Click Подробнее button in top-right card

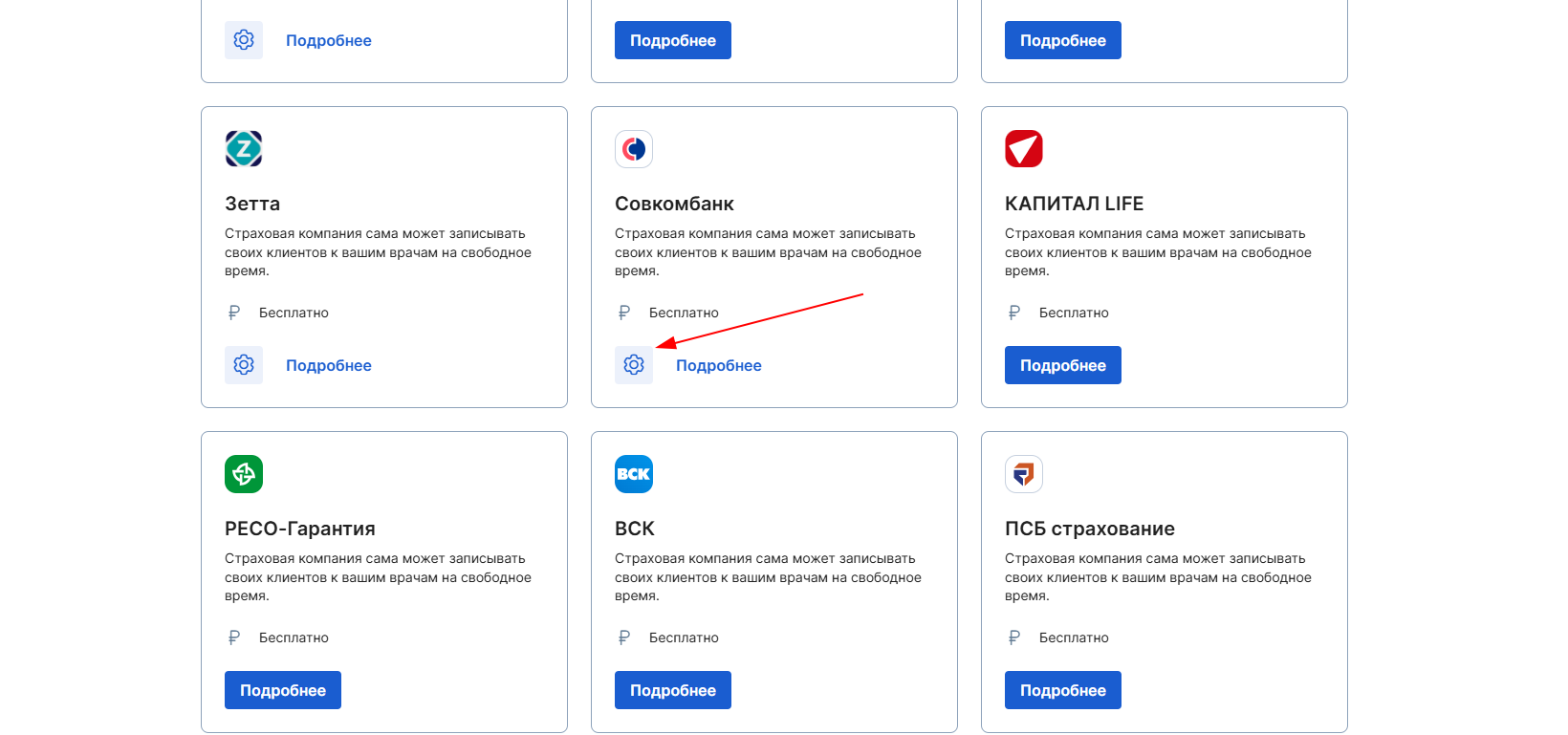(x=1063, y=40)
